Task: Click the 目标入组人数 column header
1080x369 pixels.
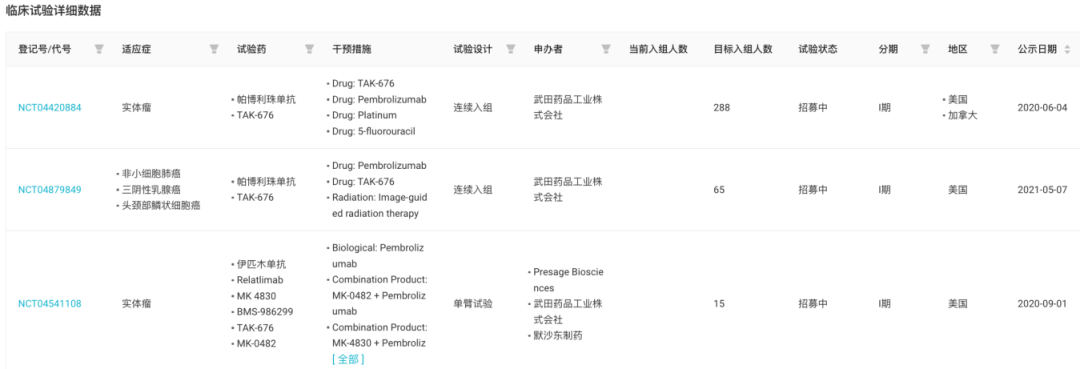Action: point(742,49)
